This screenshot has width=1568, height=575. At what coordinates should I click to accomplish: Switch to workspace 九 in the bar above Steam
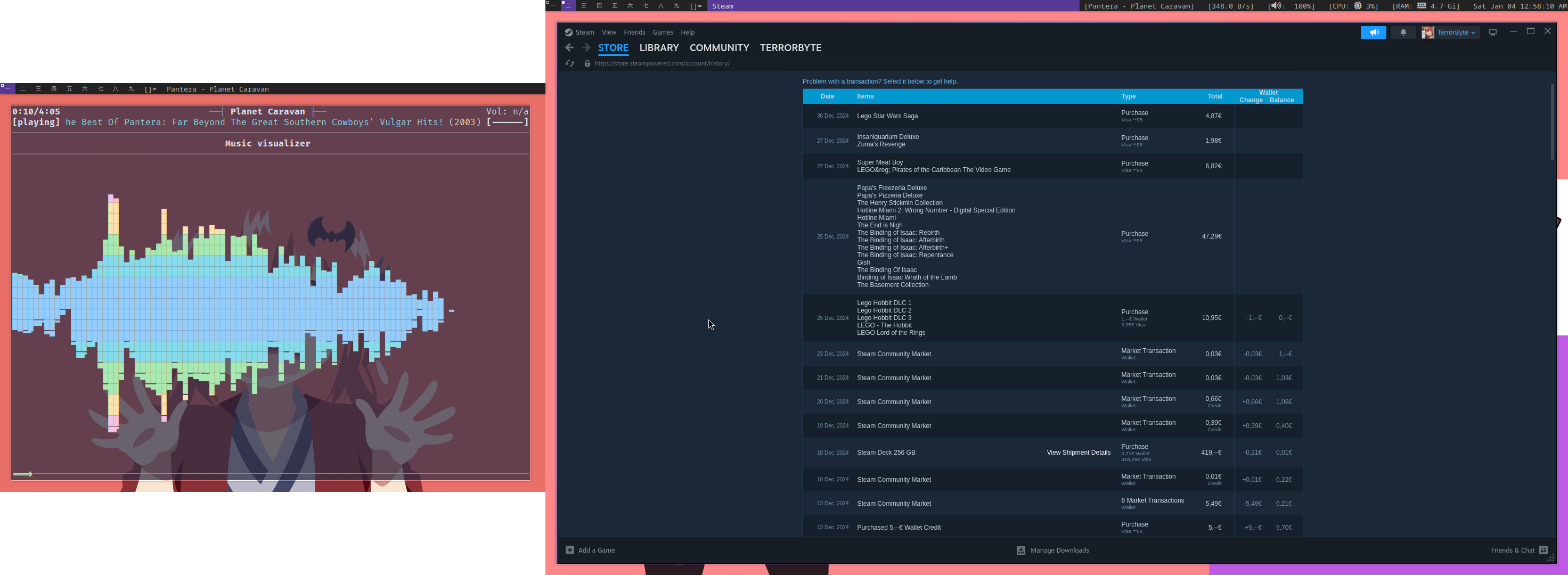(677, 6)
